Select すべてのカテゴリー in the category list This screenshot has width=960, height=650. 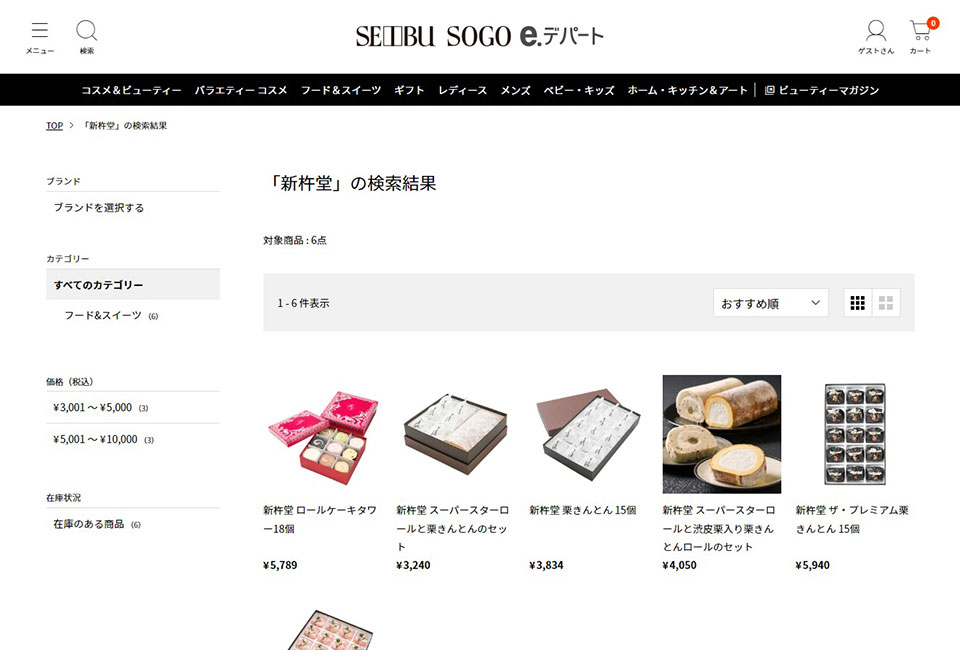133,285
